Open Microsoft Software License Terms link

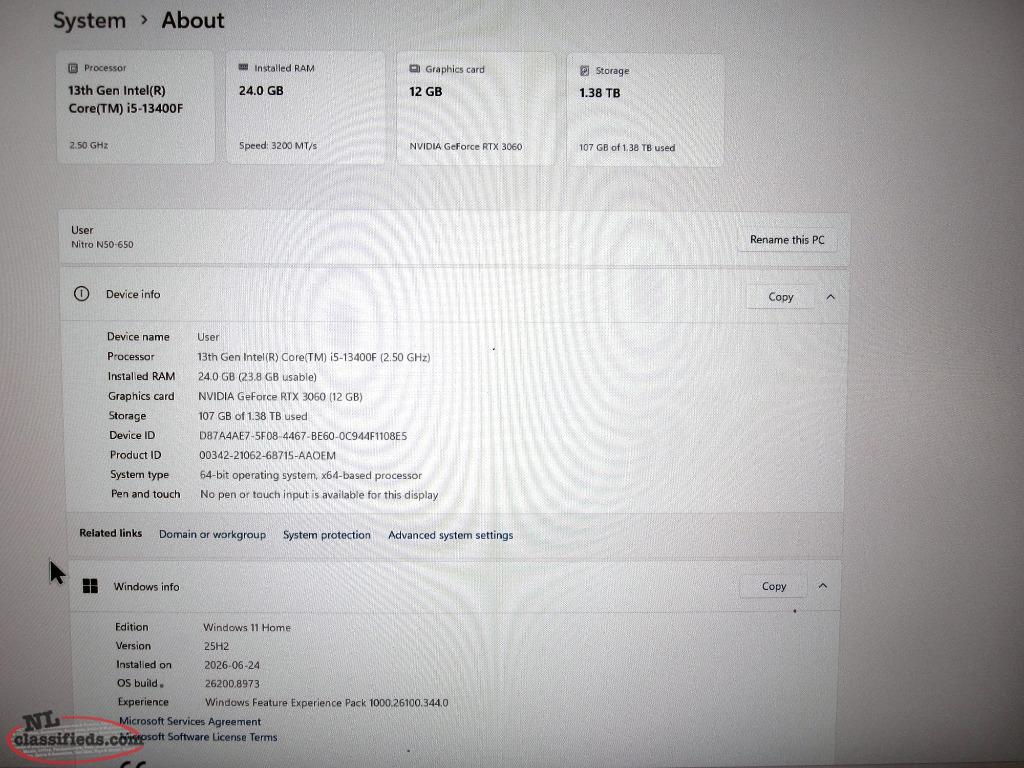[x=199, y=737]
